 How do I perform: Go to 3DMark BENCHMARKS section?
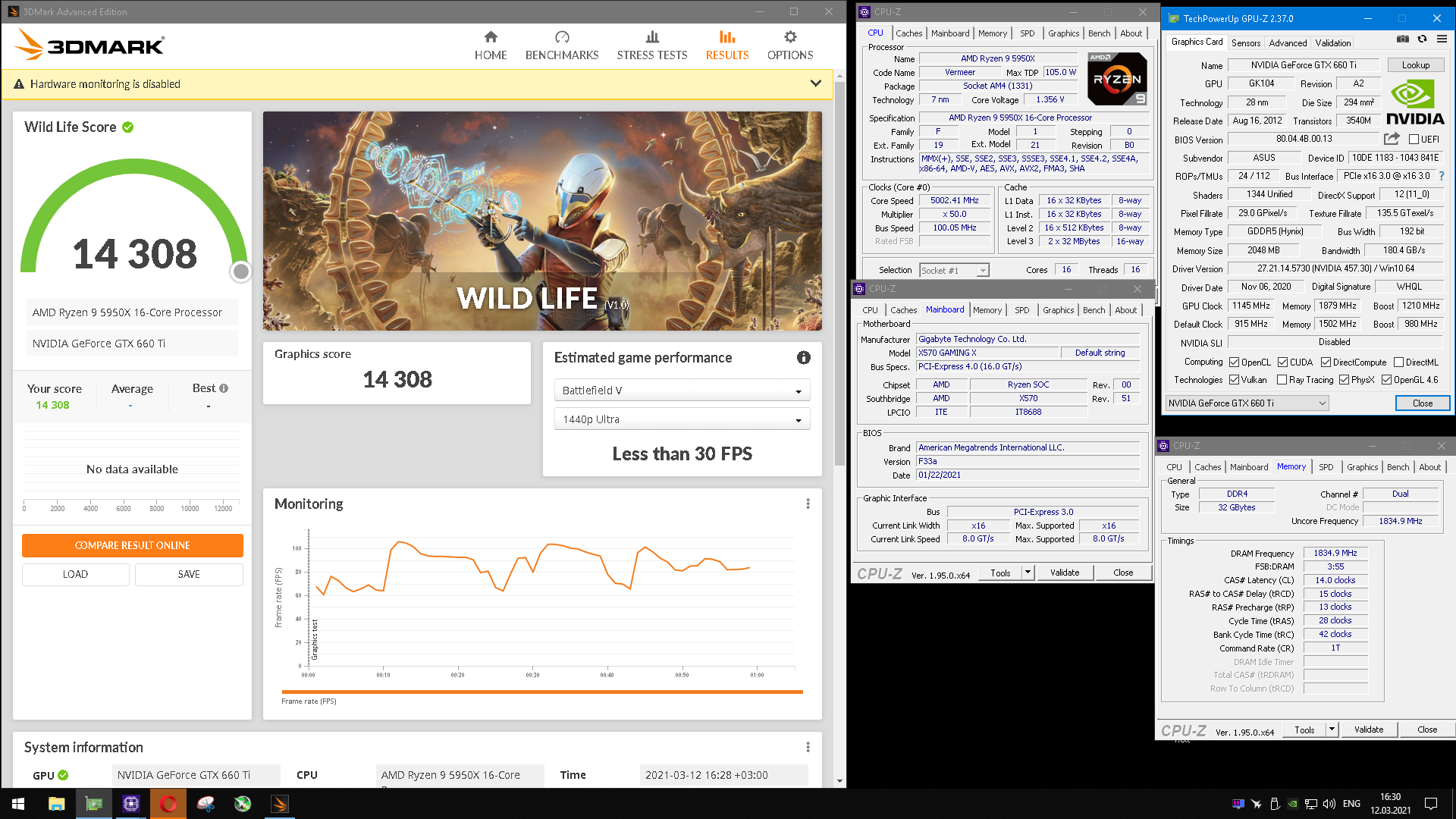562,45
